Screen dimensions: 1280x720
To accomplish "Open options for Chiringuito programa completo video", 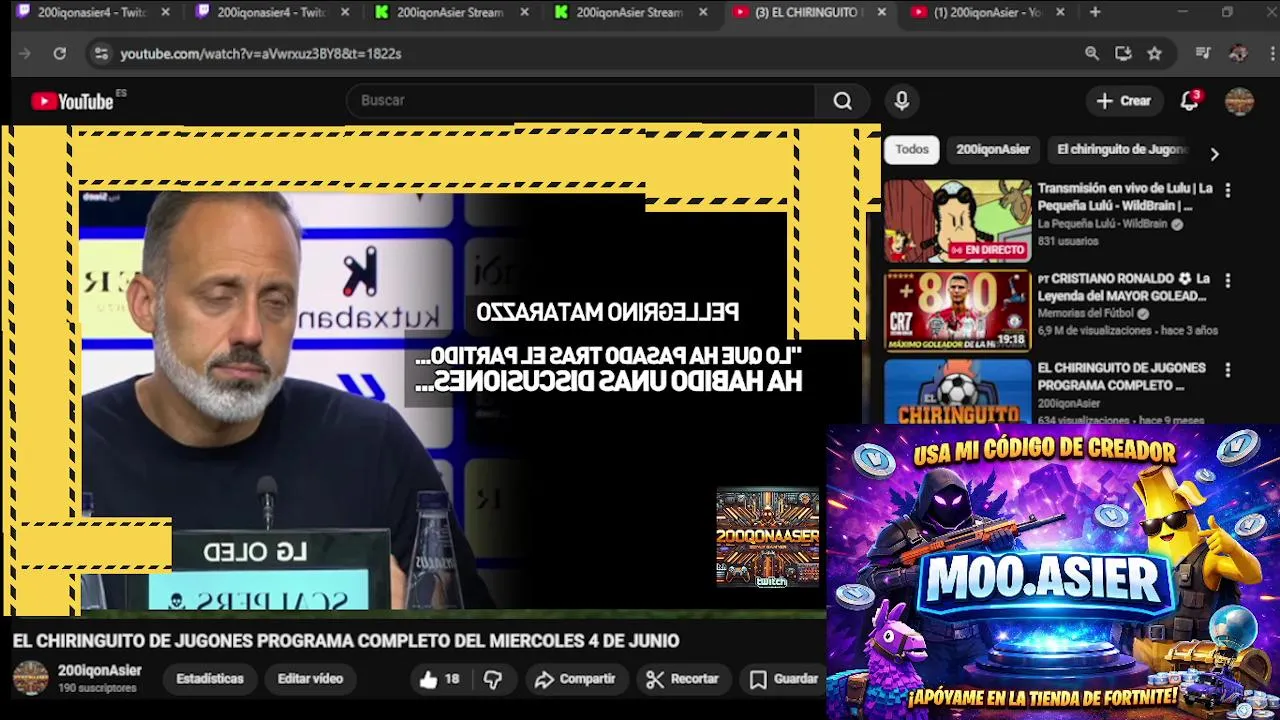I will tap(1228, 369).
